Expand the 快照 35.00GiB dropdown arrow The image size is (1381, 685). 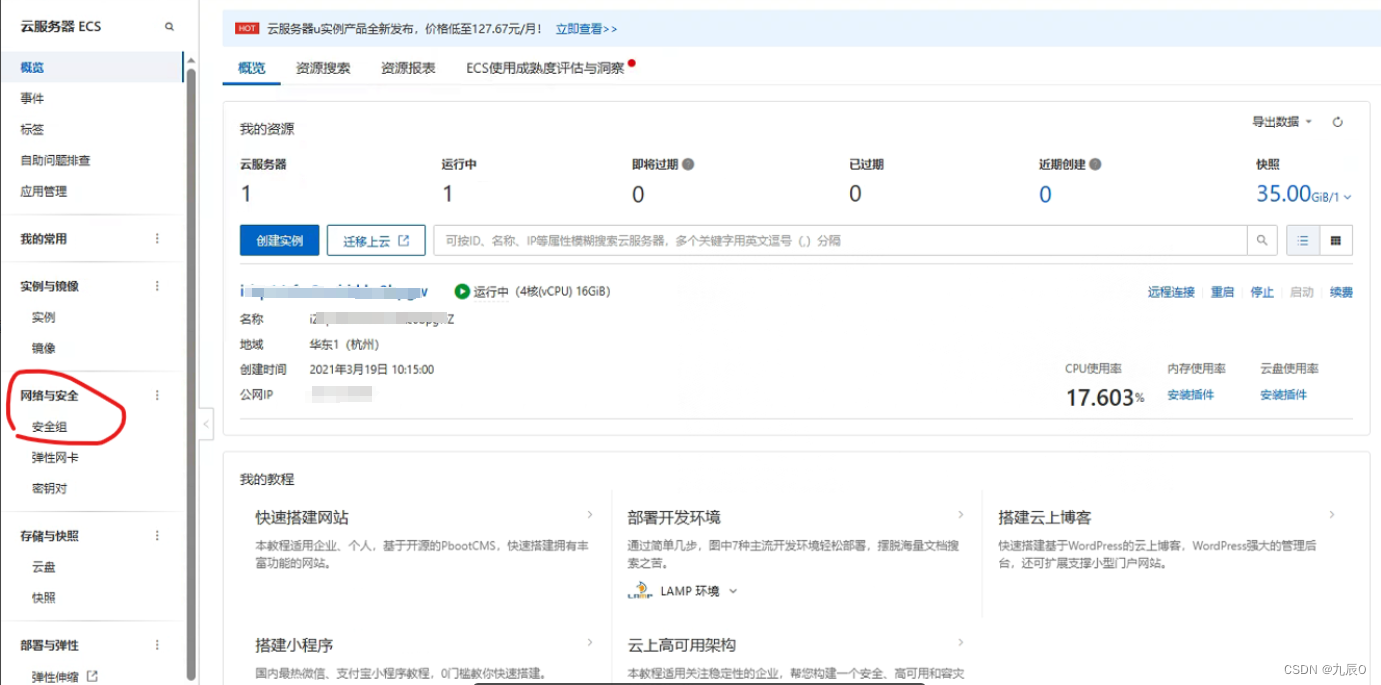1348,198
